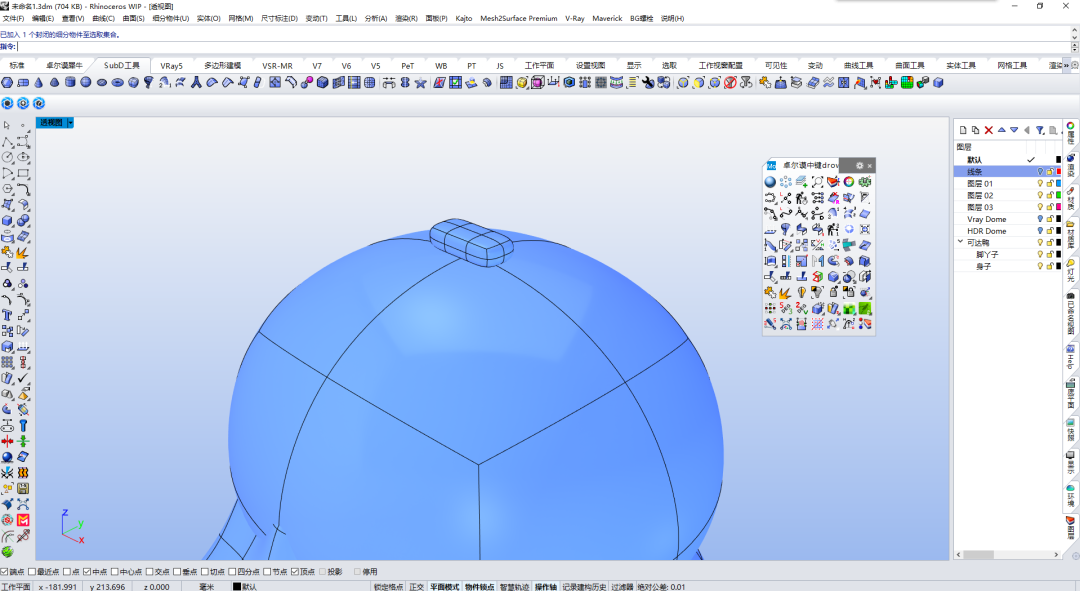Show more toolbar tabs with double chevron
This screenshot has width=1080, height=591.
[1066, 65]
